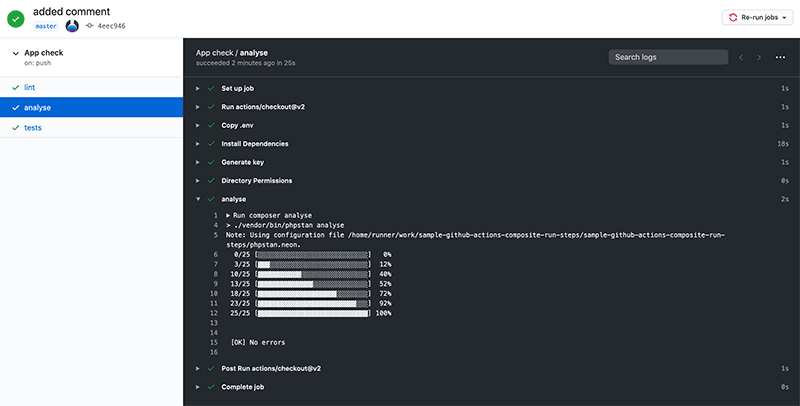Go to previous search result arrow
The width and height of the screenshot is (800, 406).
click(x=741, y=58)
